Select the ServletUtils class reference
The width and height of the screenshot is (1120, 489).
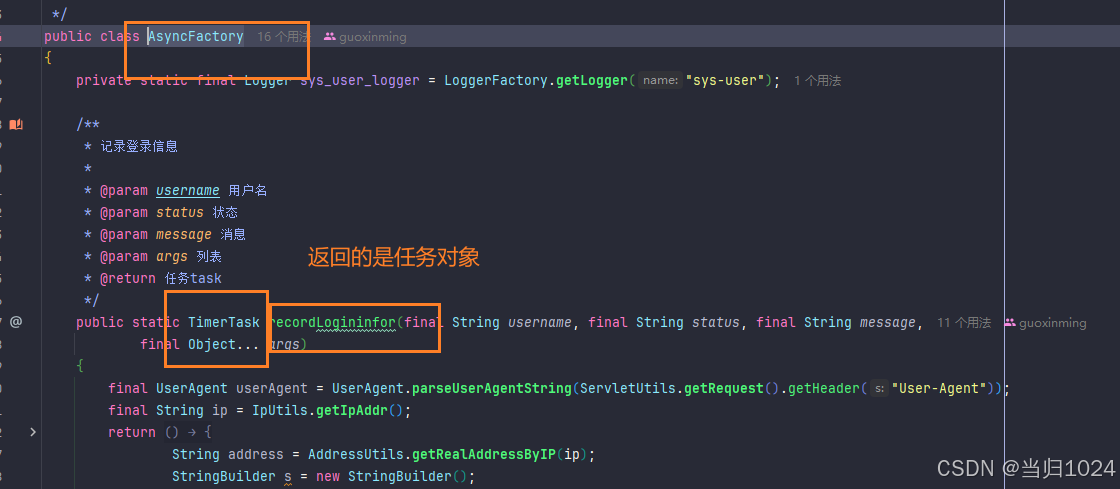coord(628,388)
